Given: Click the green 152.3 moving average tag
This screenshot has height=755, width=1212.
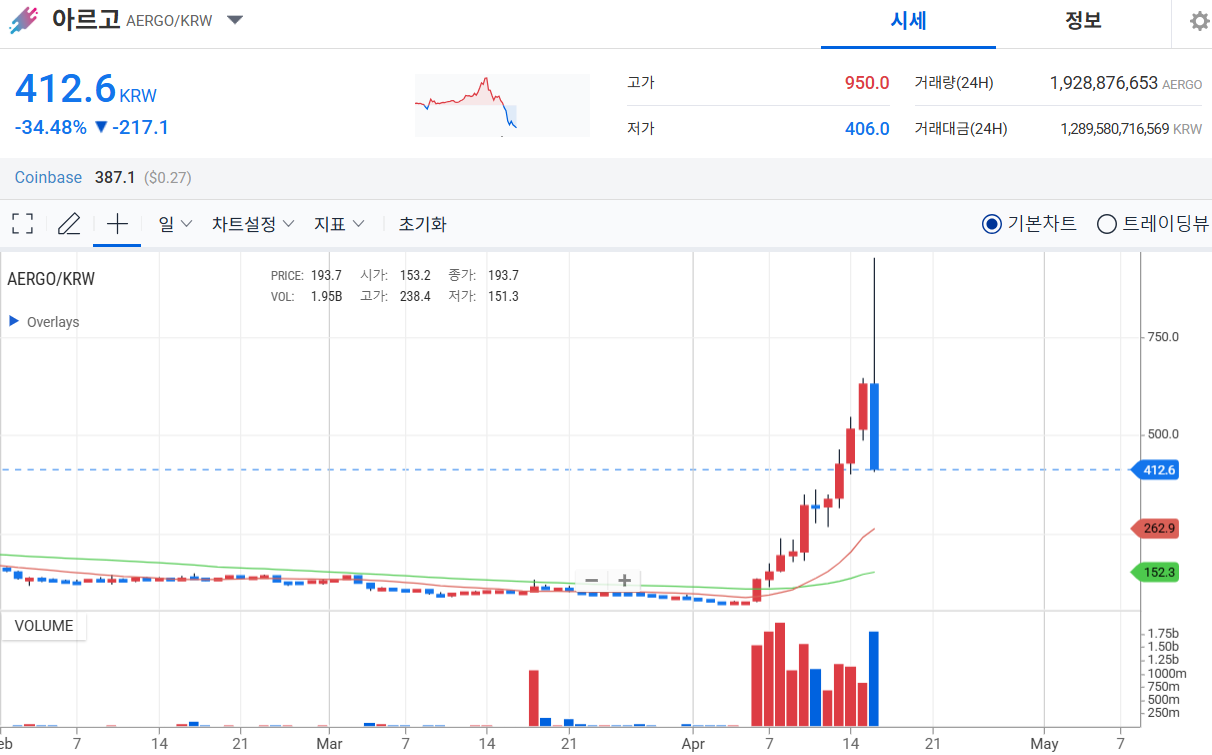Looking at the screenshot, I should point(1154,573).
